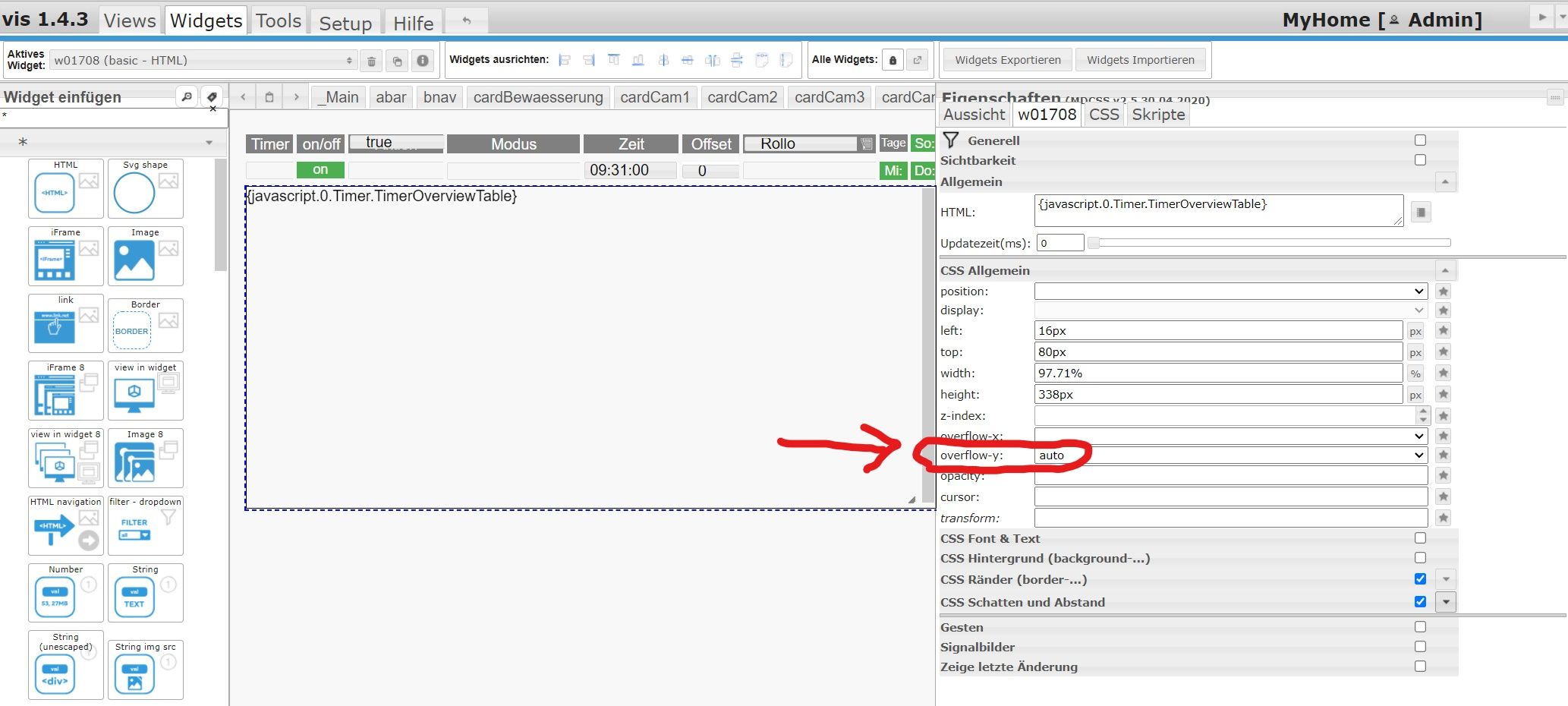Collapse the Allgemein section

(x=1445, y=182)
